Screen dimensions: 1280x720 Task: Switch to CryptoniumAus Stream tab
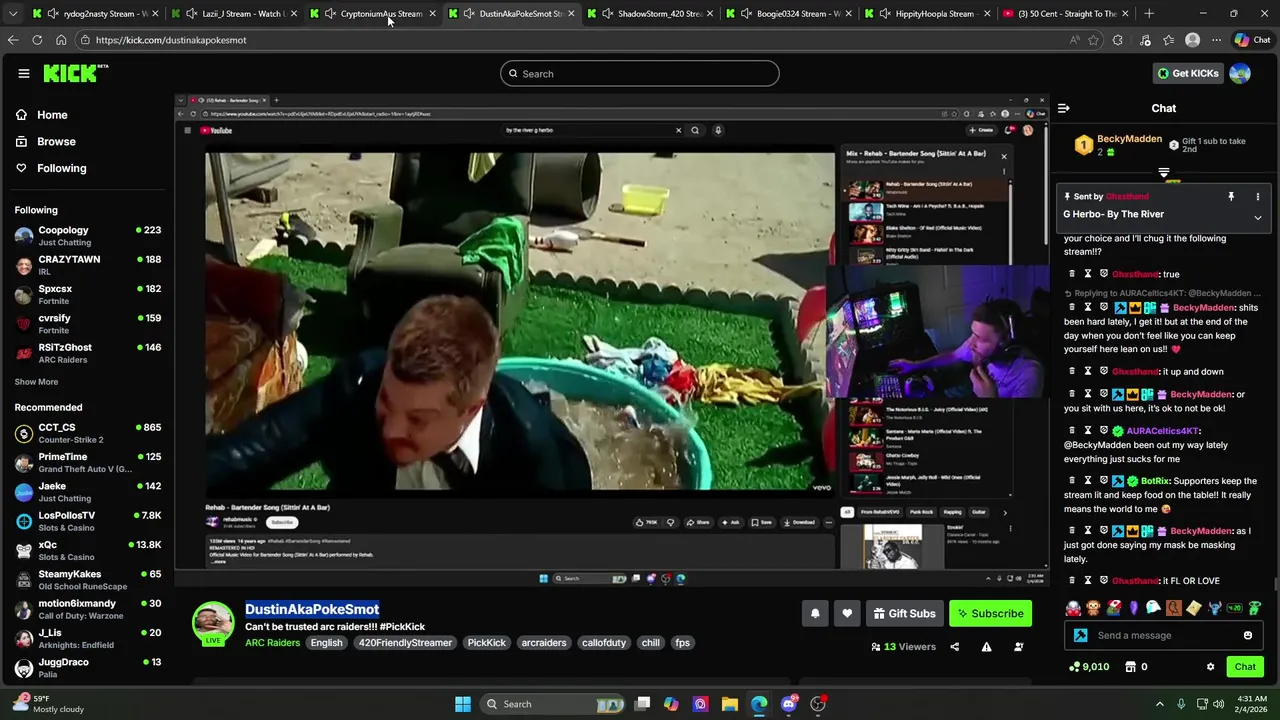374,14
